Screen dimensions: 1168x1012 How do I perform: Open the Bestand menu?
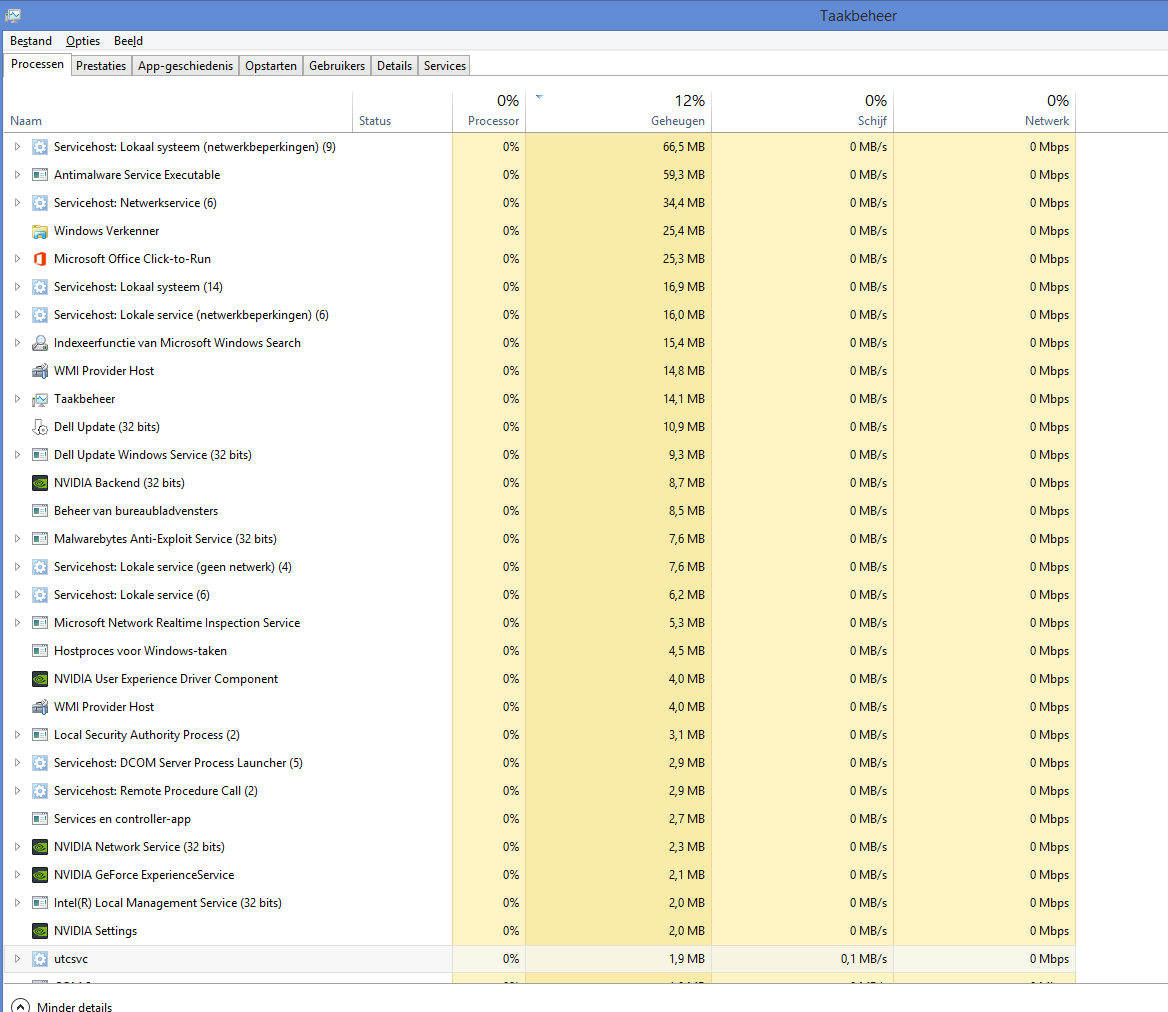pos(31,41)
